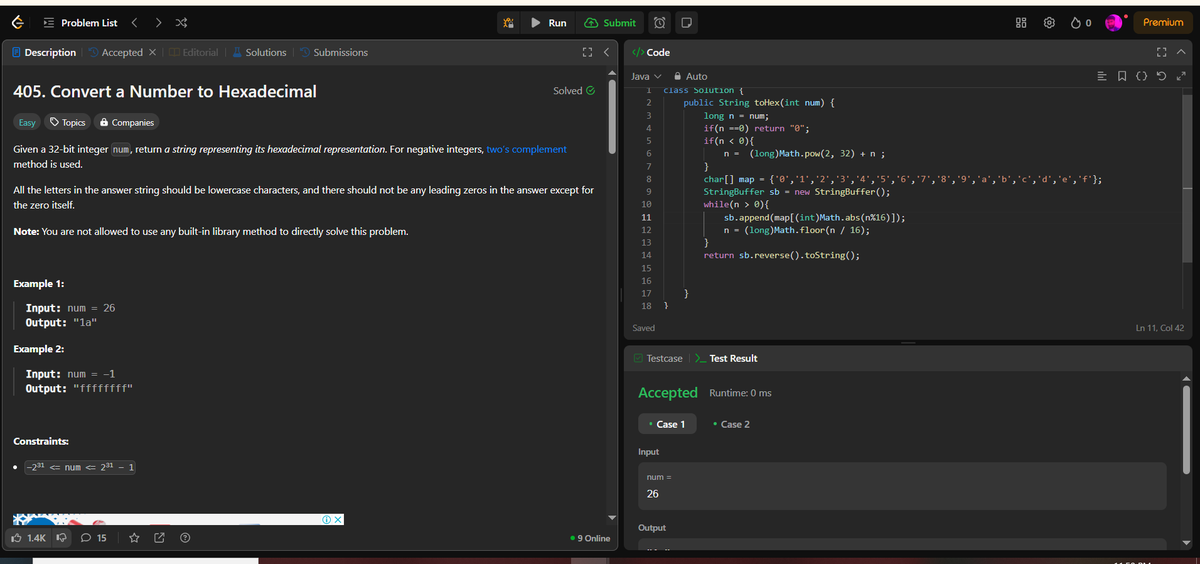Dislike the problem thumbs-down icon
Image resolution: width=1200 pixels, height=564 pixels.
61,538
